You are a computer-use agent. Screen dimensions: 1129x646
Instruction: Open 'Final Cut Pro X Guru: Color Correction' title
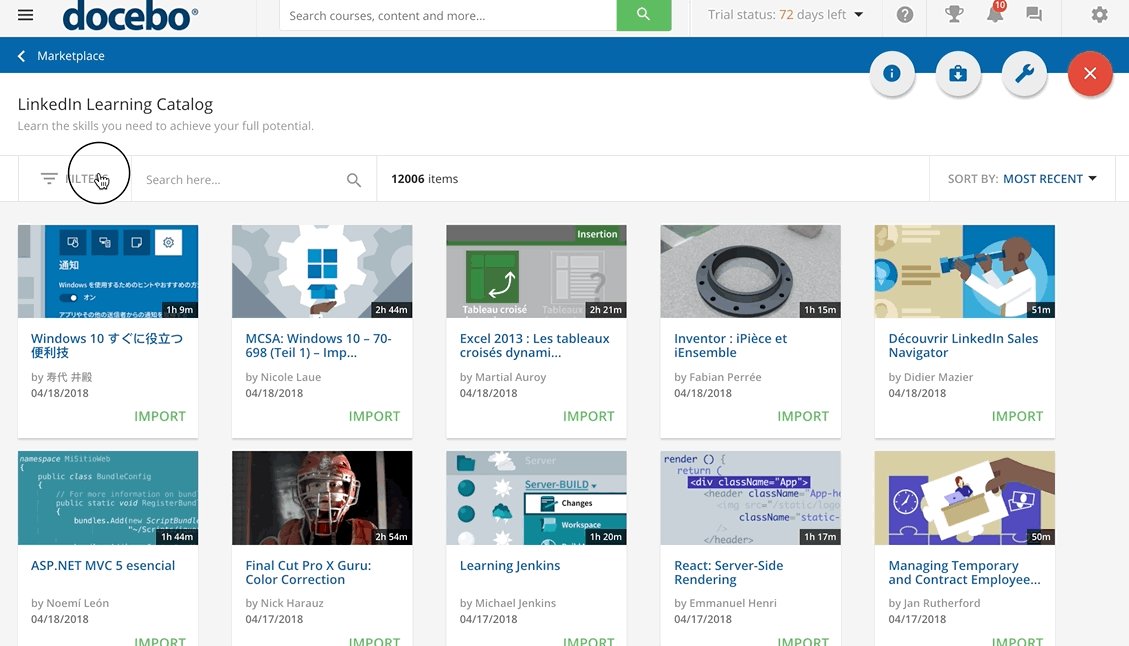(308, 573)
